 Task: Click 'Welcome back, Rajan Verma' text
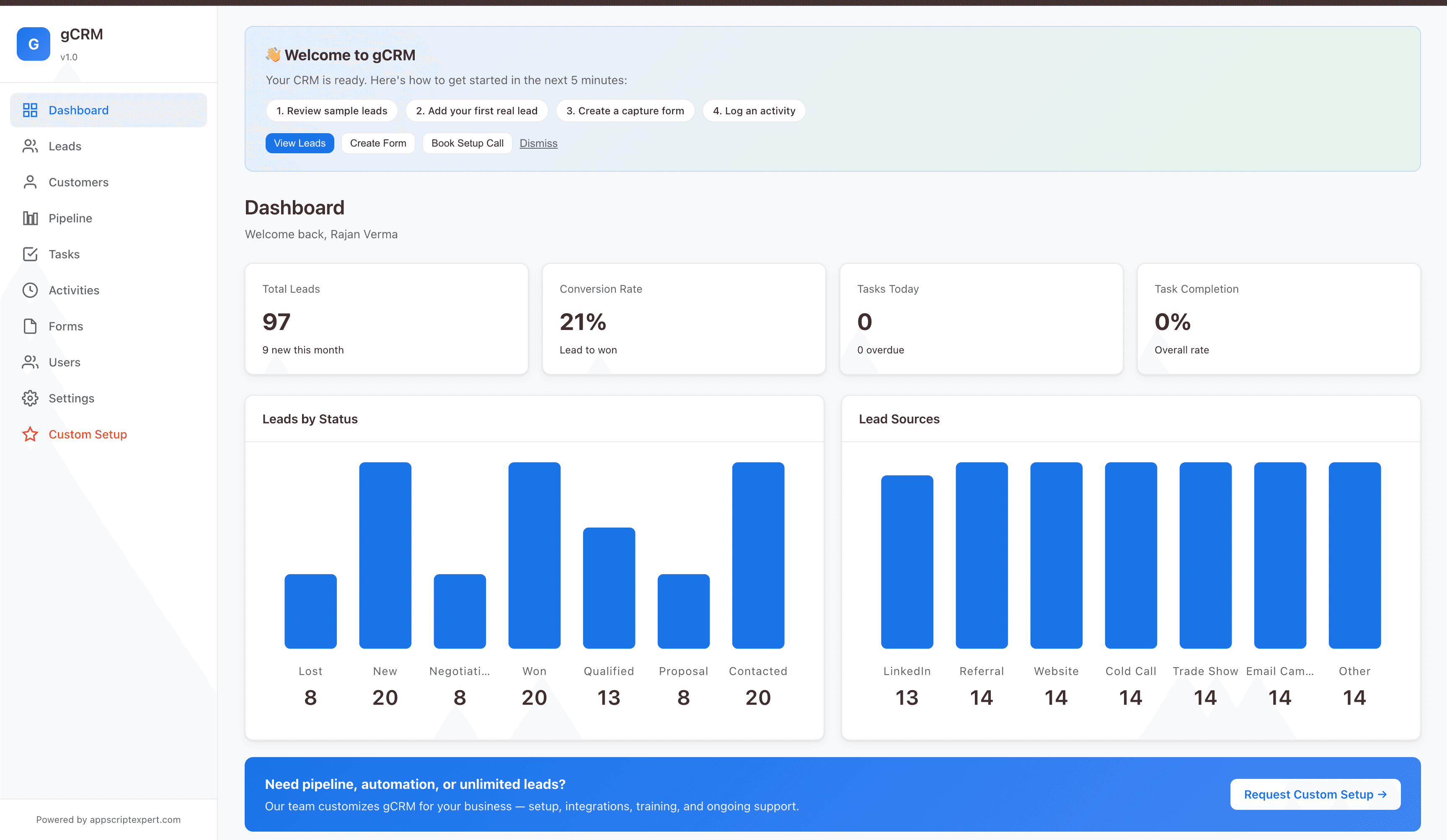pyautogui.click(x=322, y=234)
